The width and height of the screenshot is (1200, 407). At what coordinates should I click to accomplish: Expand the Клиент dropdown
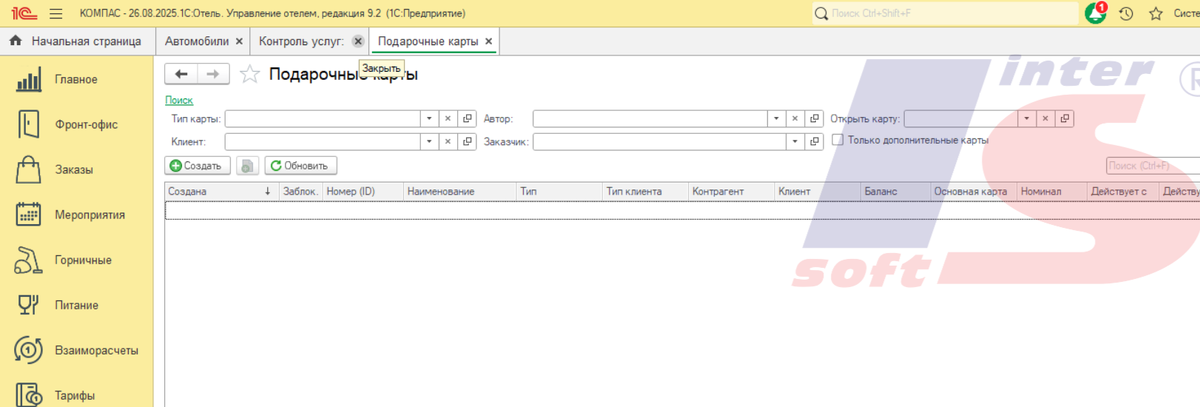click(x=429, y=142)
